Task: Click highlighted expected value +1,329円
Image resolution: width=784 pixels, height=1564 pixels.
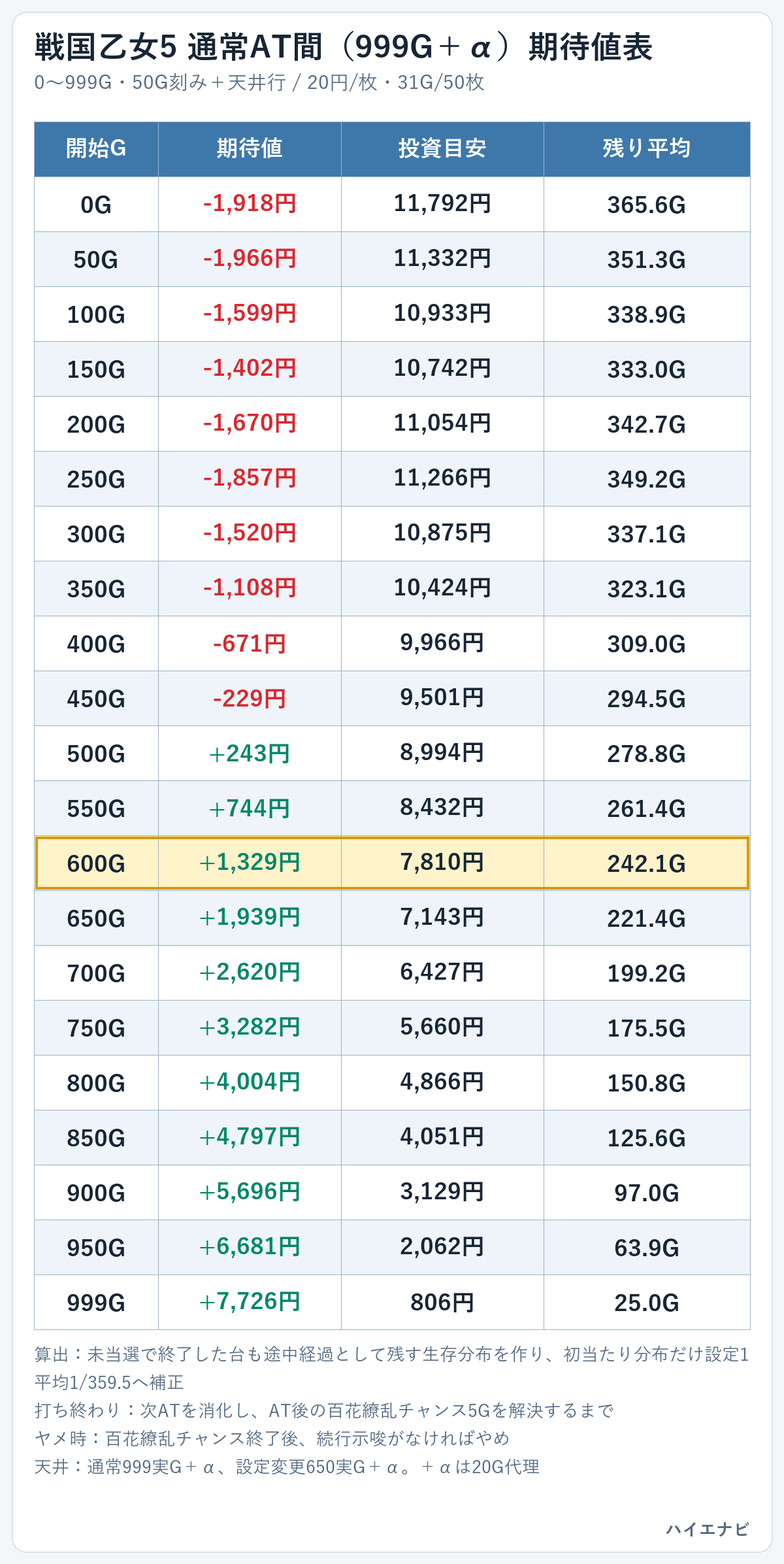Action: (x=250, y=863)
